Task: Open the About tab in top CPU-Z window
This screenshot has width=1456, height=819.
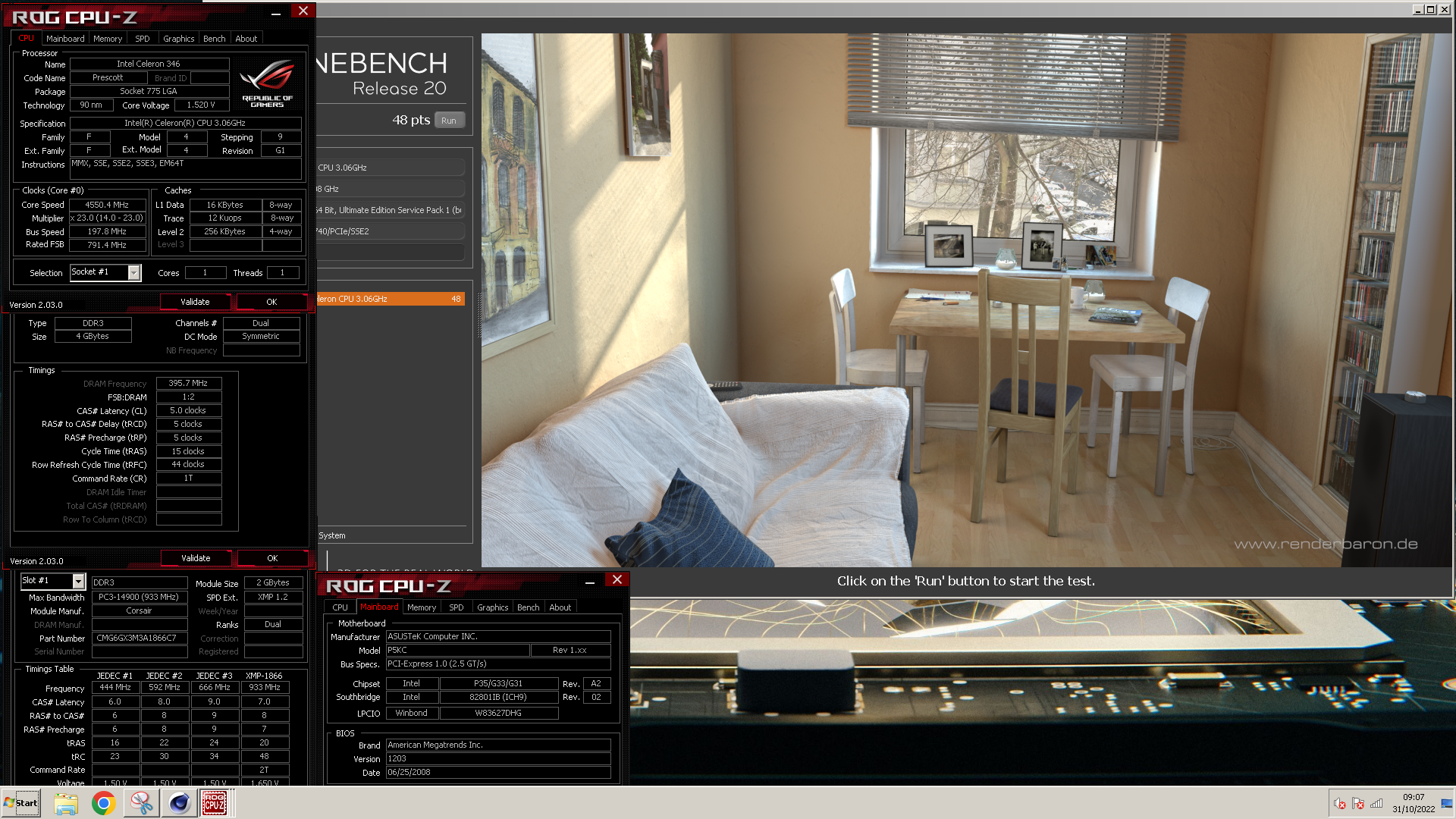Action: coord(246,39)
